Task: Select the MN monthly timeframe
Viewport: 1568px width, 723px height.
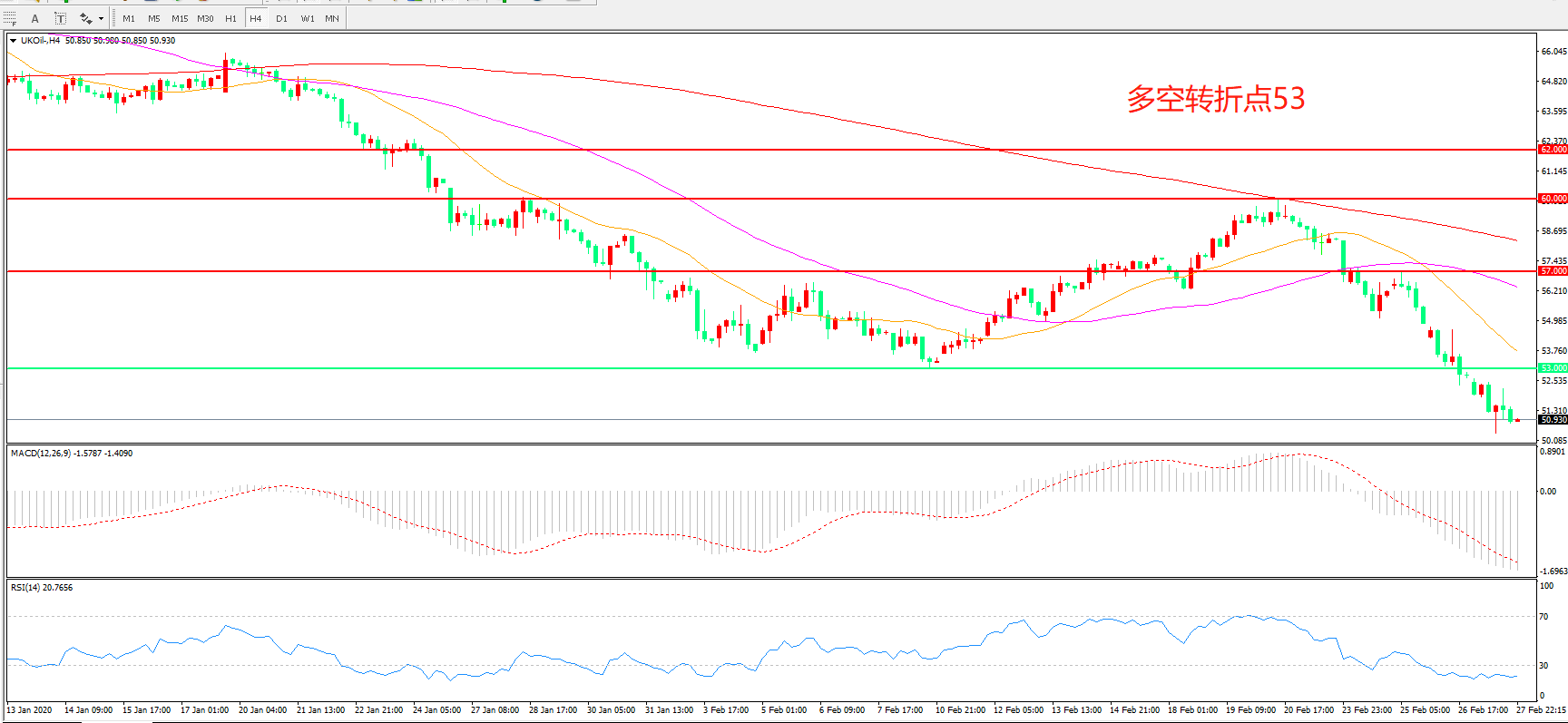Action: [332, 18]
